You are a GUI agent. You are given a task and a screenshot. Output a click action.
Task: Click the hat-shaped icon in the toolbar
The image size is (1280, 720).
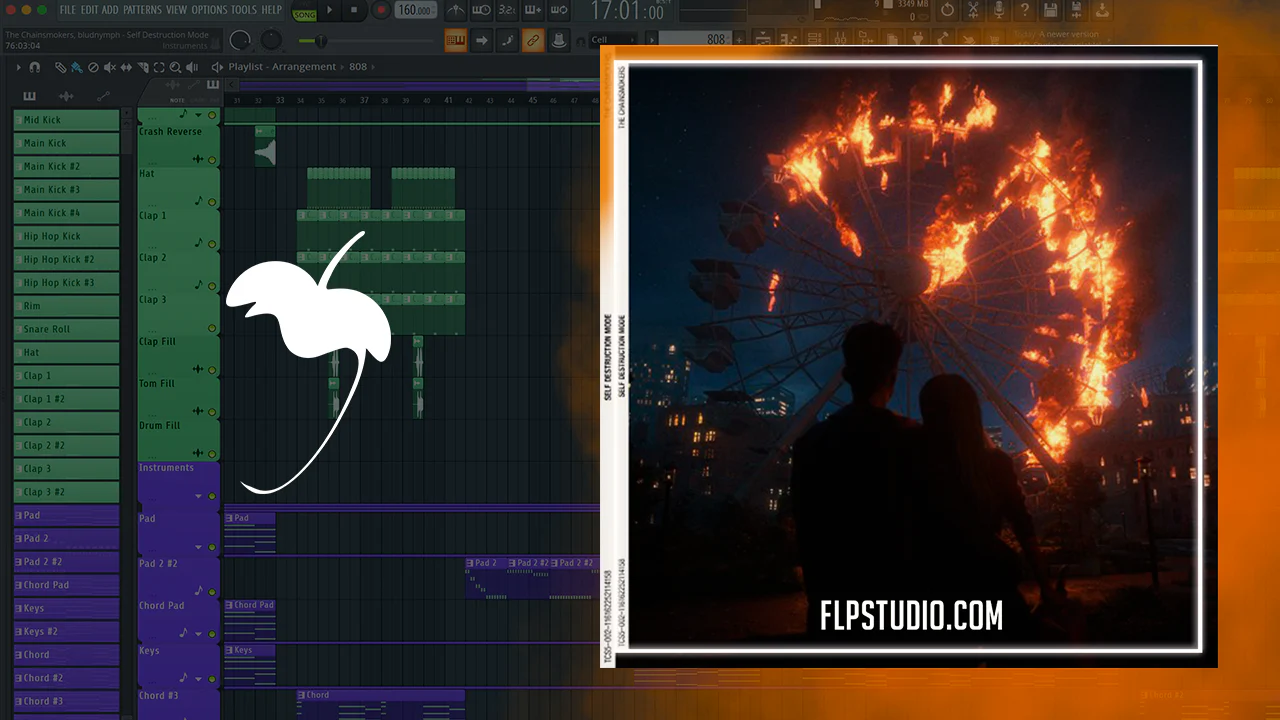click(x=559, y=40)
